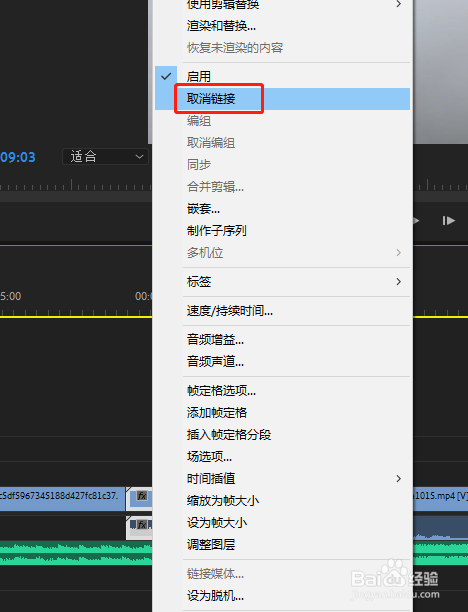
Task: Select 插入帧定格分段 entry
Action: 283,435
